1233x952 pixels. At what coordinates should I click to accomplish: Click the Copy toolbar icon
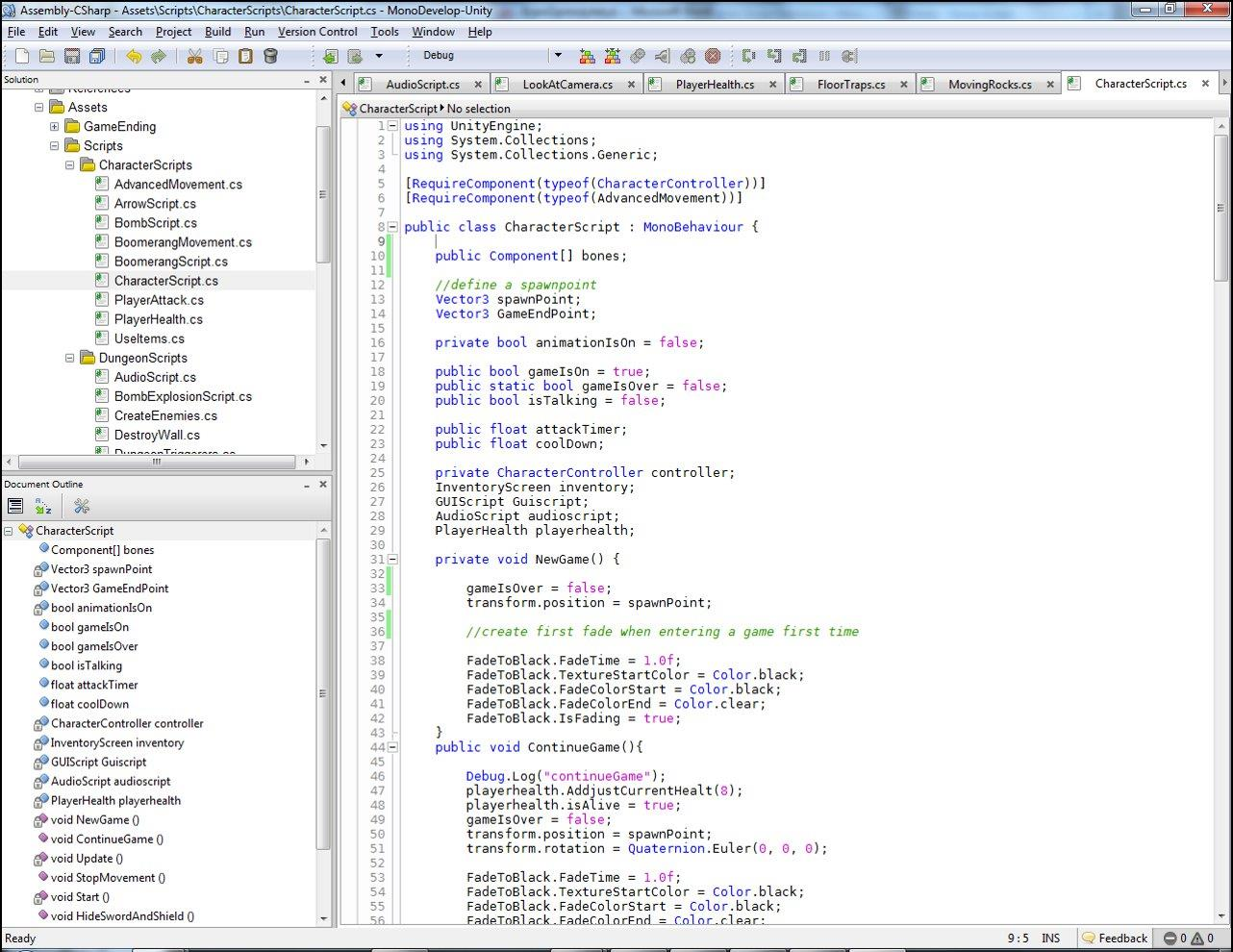[x=220, y=56]
